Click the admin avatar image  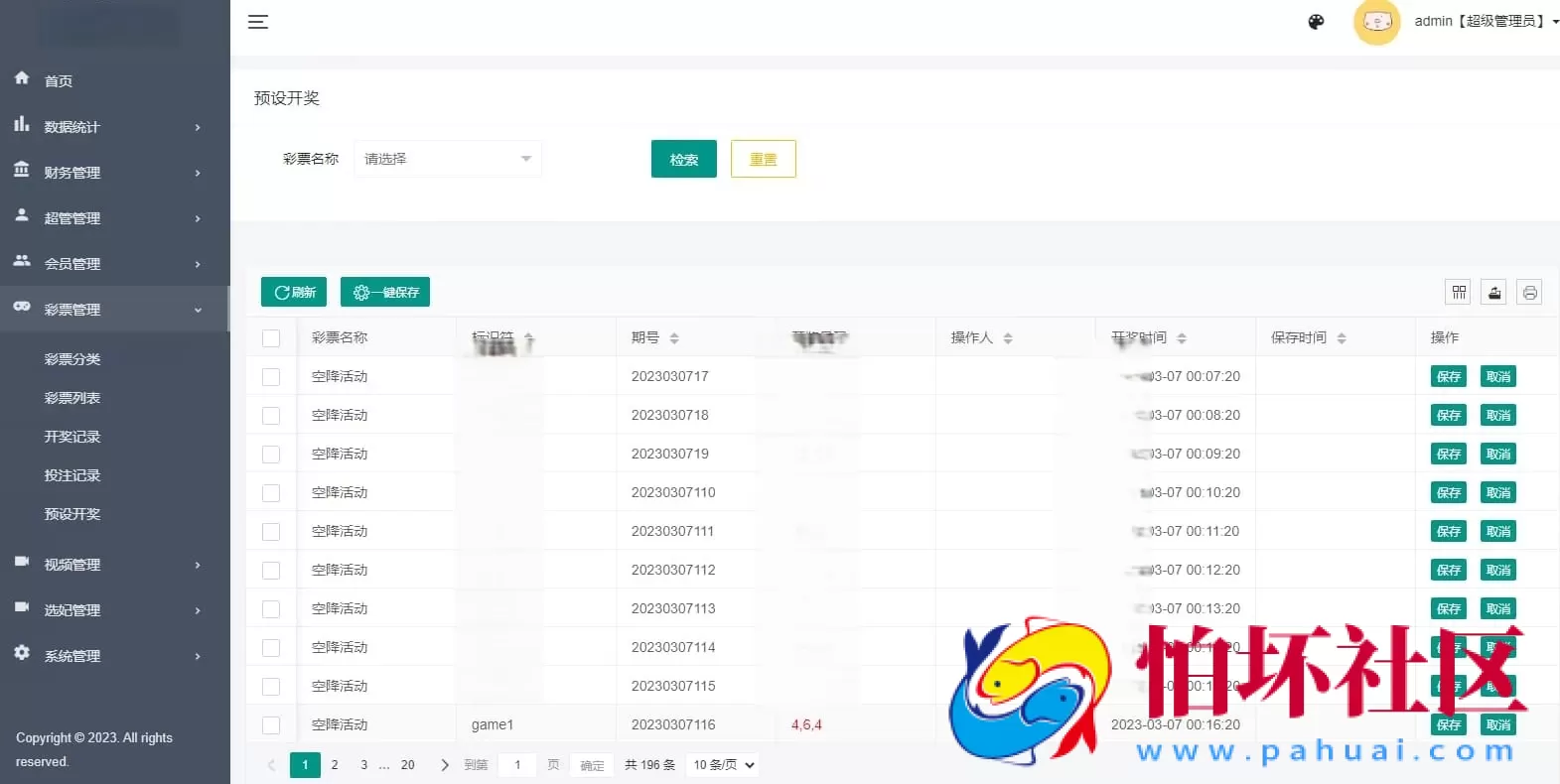[x=1376, y=22]
